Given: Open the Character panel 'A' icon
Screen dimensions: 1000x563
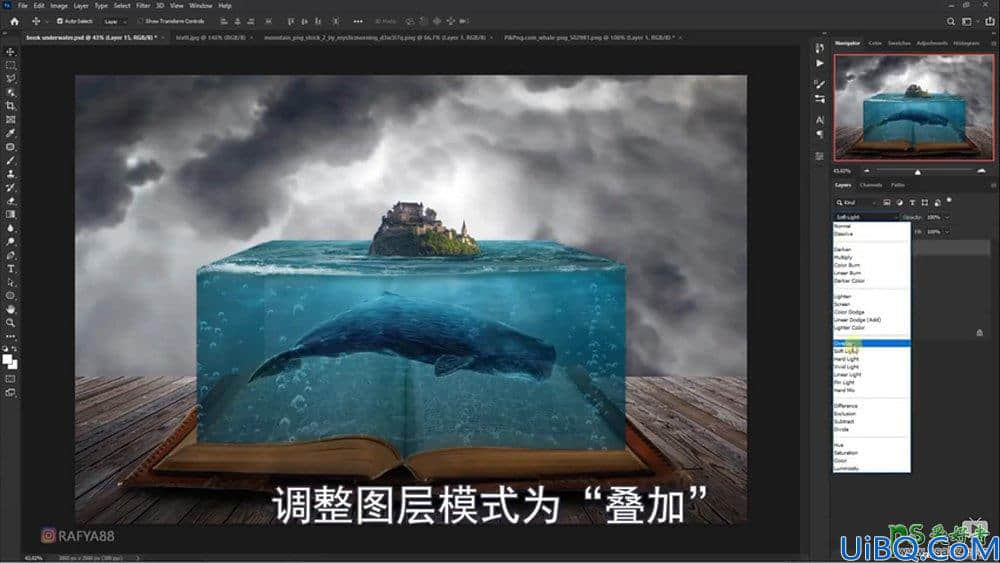Looking at the screenshot, I should point(820,120).
